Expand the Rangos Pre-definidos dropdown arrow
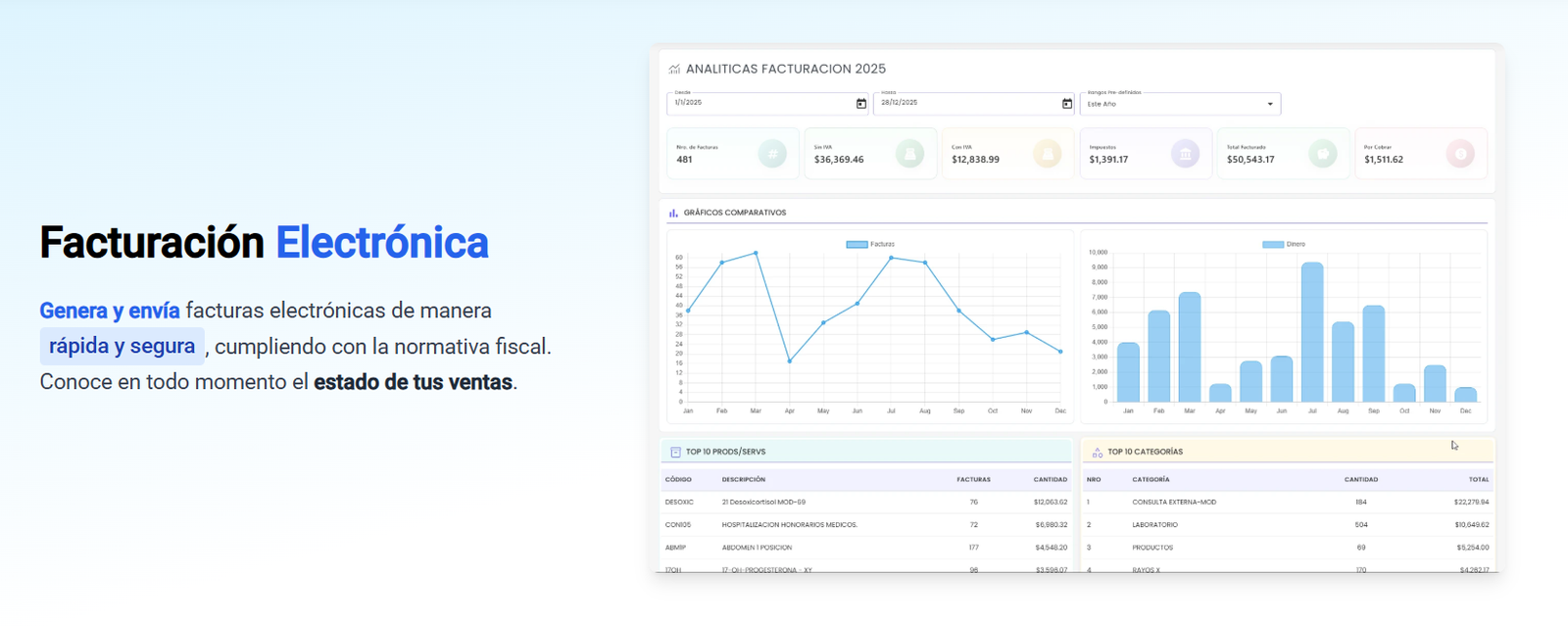 (1270, 104)
